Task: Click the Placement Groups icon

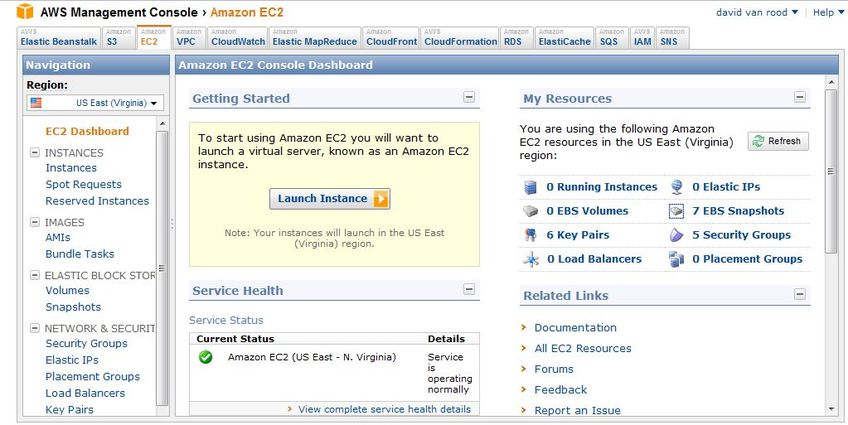Action: click(677, 260)
